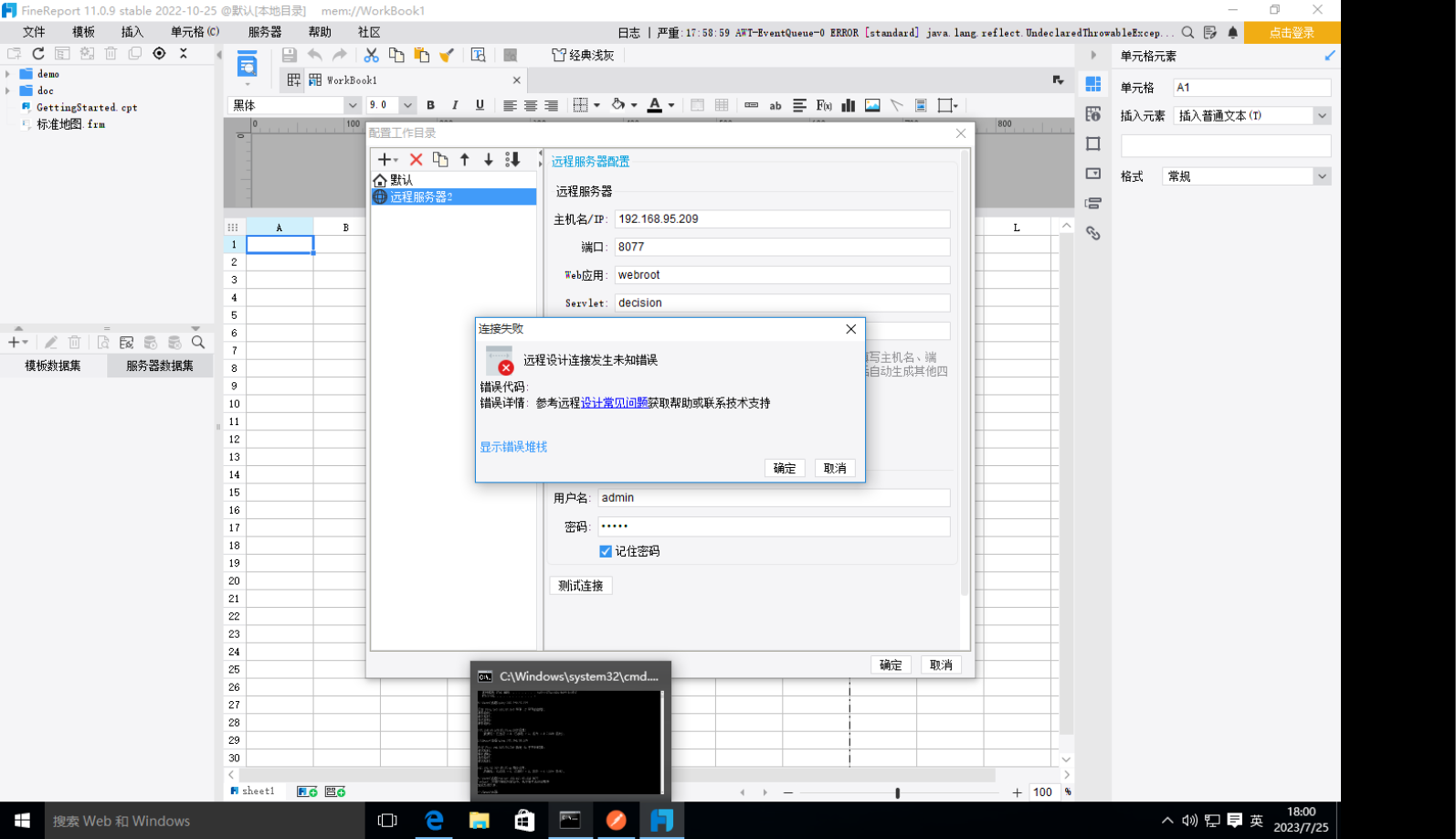The height and width of the screenshot is (839, 1456).
Task: Click the sort icon in the directory list toolbar
Action: click(512, 159)
